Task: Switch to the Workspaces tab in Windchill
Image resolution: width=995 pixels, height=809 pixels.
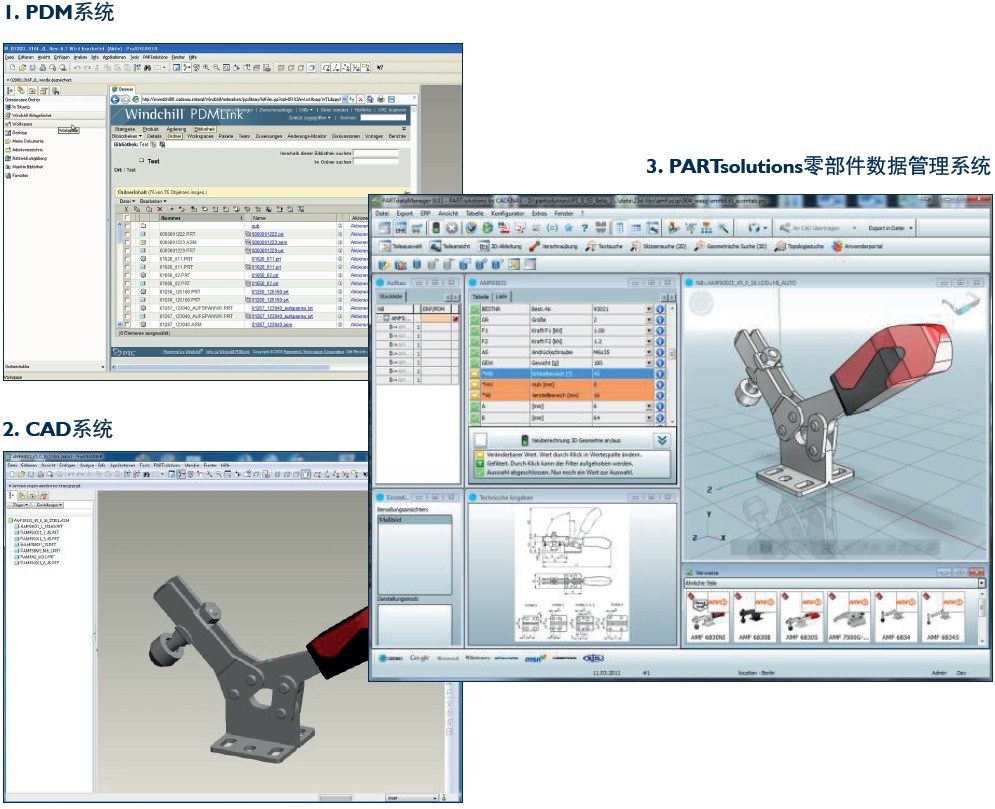Action: [x=200, y=136]
